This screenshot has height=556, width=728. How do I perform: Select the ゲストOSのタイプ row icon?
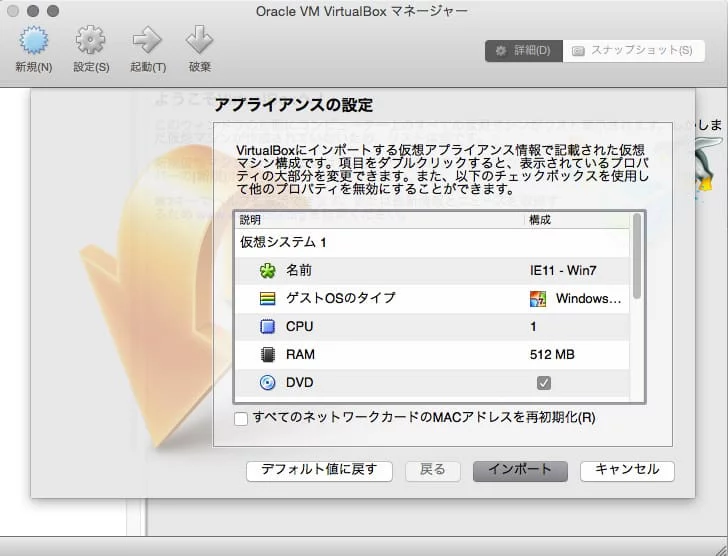[x=267, y=298]
